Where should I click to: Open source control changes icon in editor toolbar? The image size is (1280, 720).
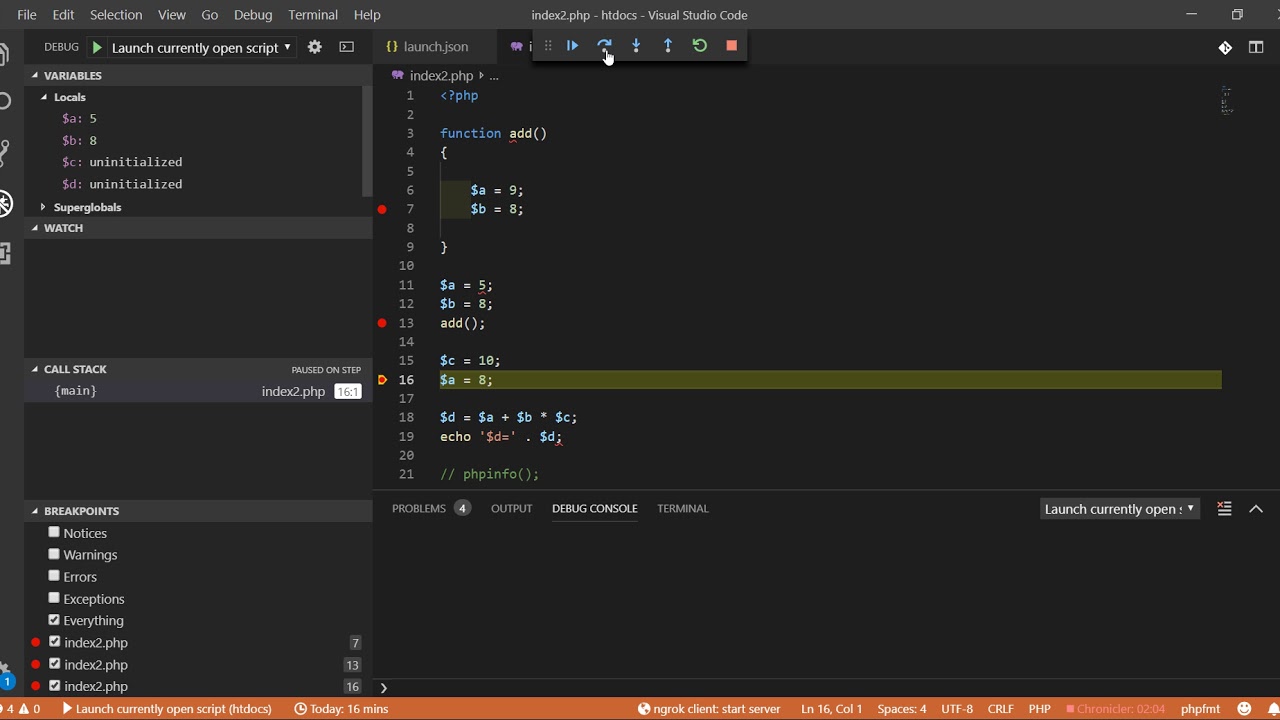(x=1225, y=47)
